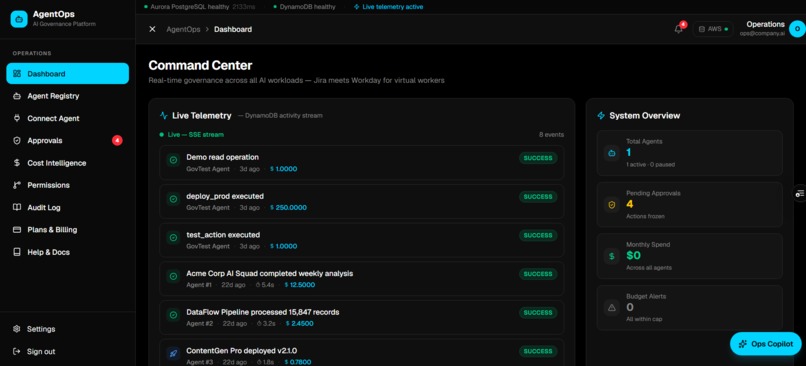The image size is (806, 366).
Task: Open the test_action executed event
Action: point(362,240)
